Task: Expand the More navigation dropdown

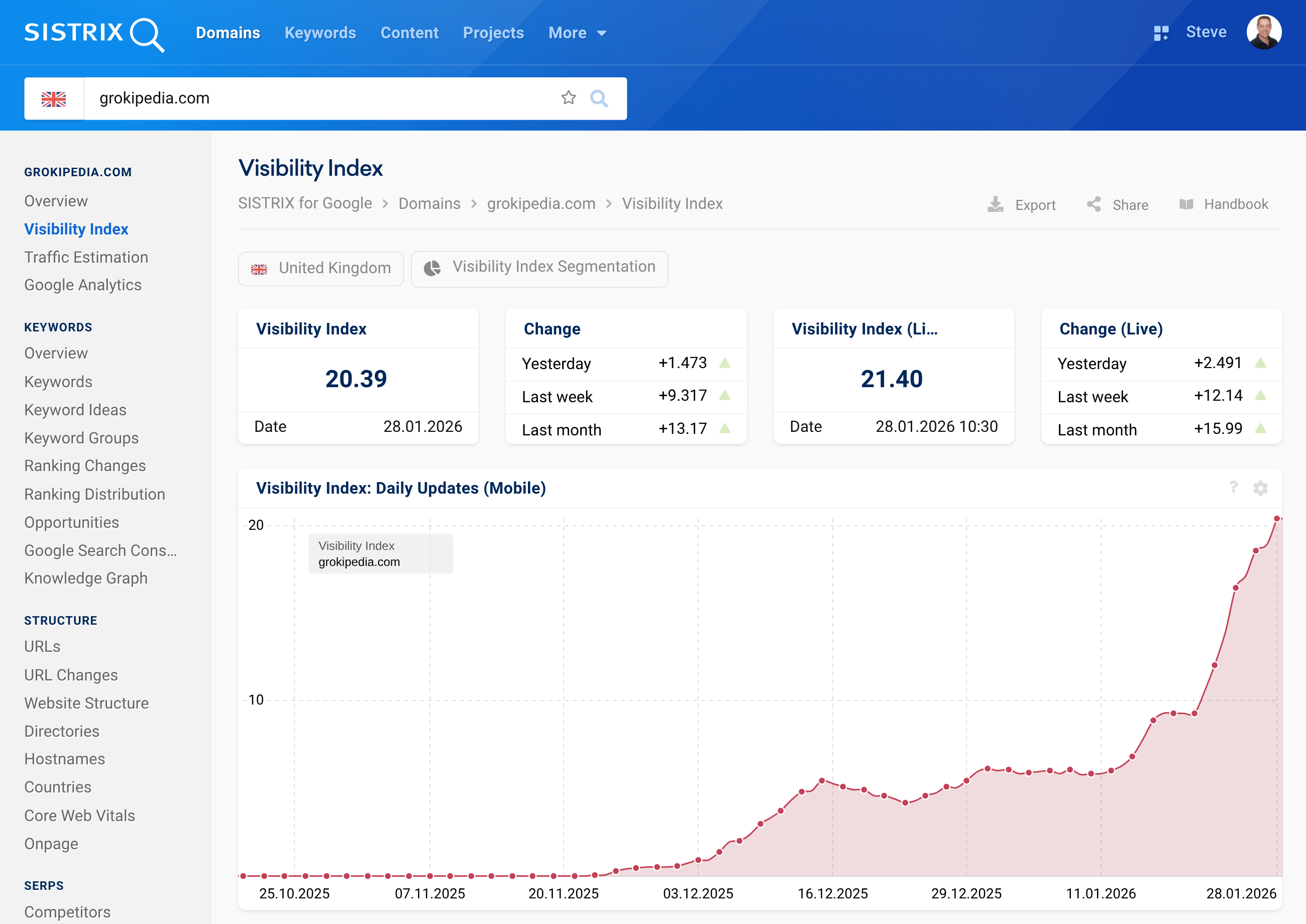Action: pyautogui.click(x=577, y=33)
